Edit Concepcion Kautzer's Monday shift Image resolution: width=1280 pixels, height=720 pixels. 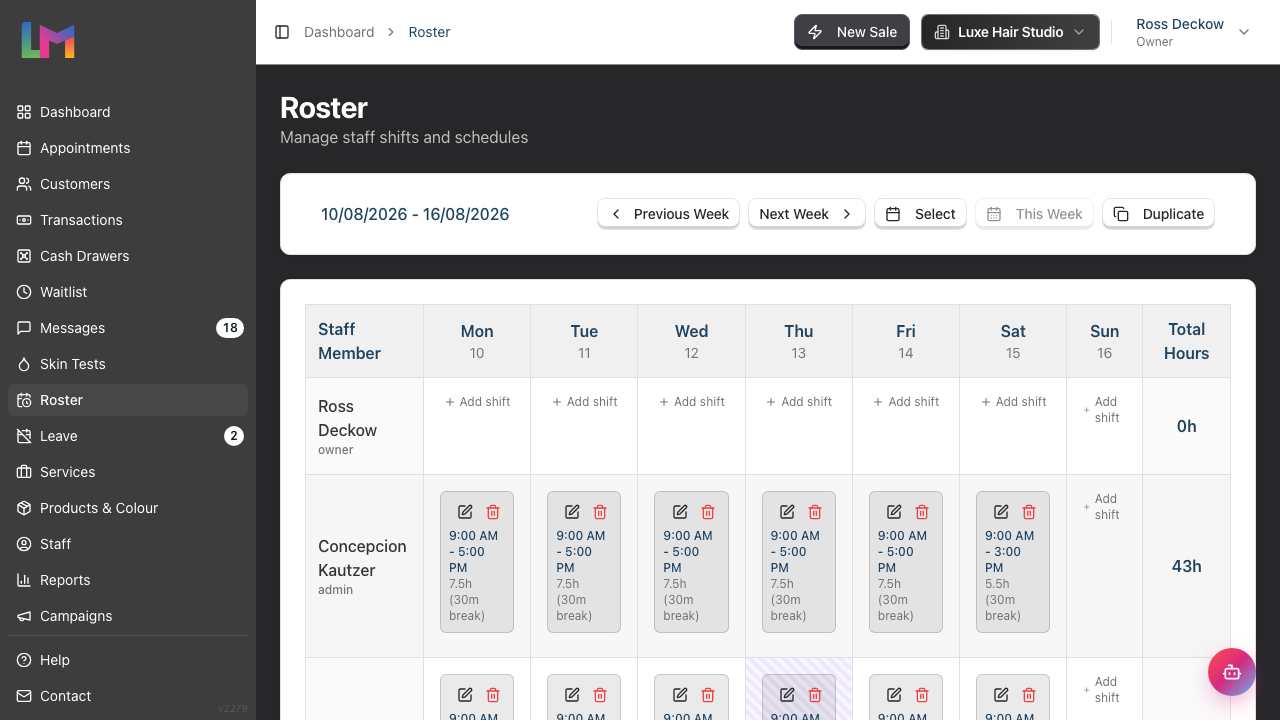(x=465, y=512)
